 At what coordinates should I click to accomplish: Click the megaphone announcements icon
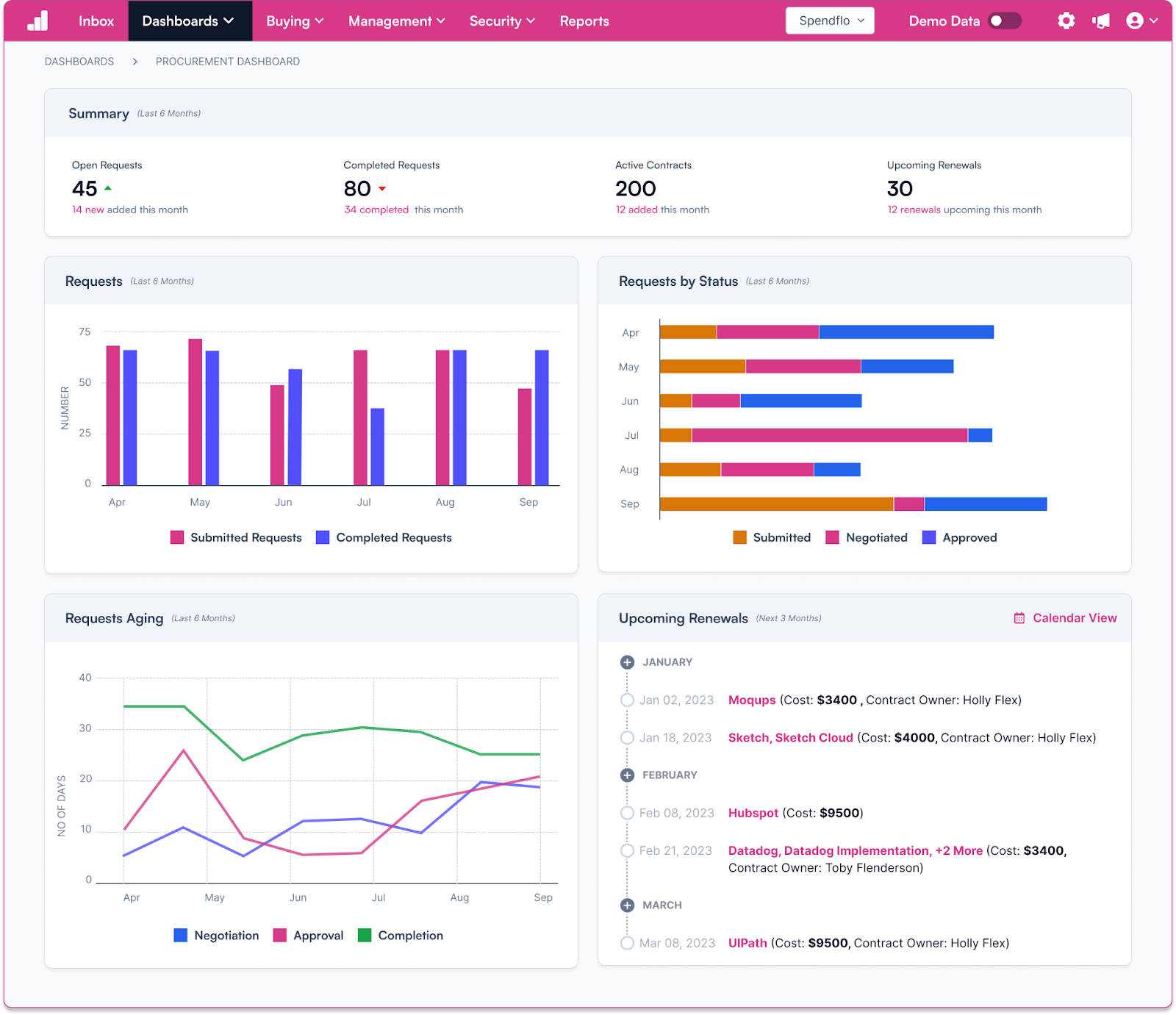pos(1101,21)
